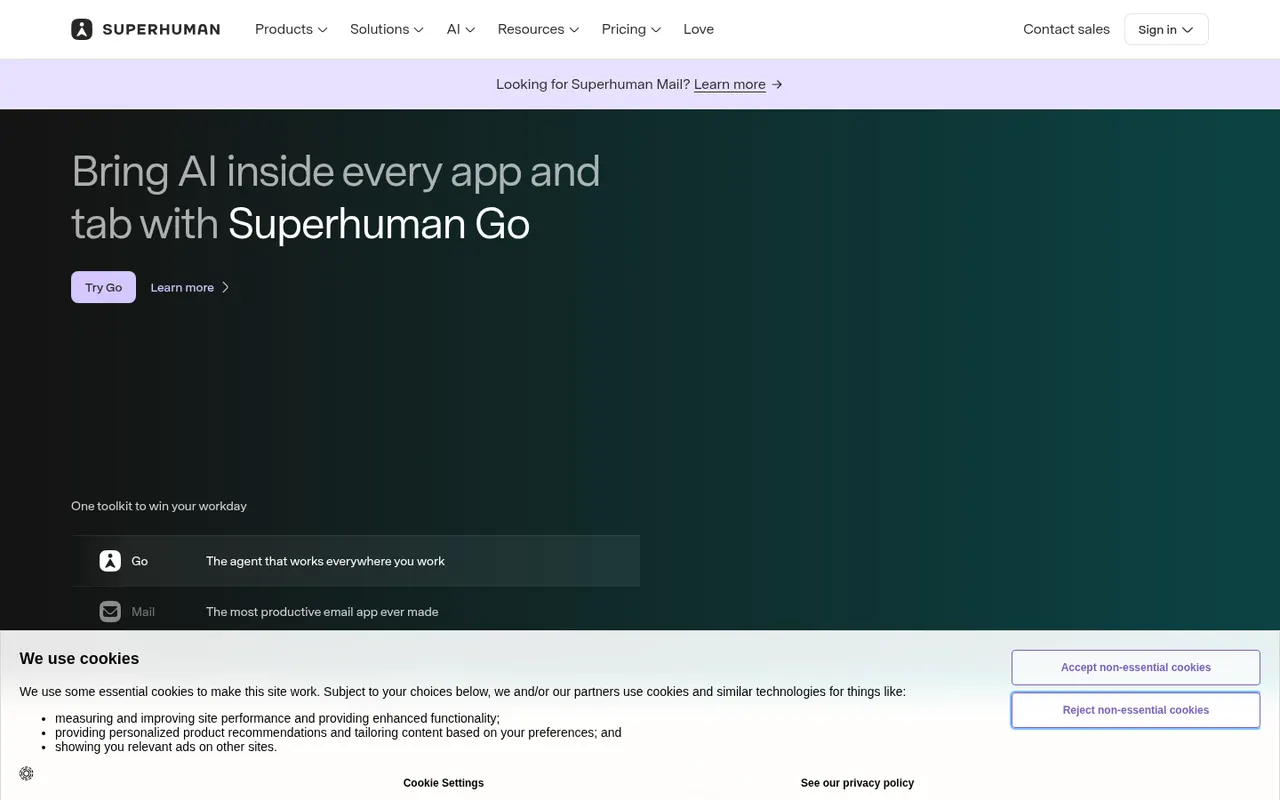Expand the Pricing menu
Image resolution: width=1280 pixels, height=800 pixels.
631,29
